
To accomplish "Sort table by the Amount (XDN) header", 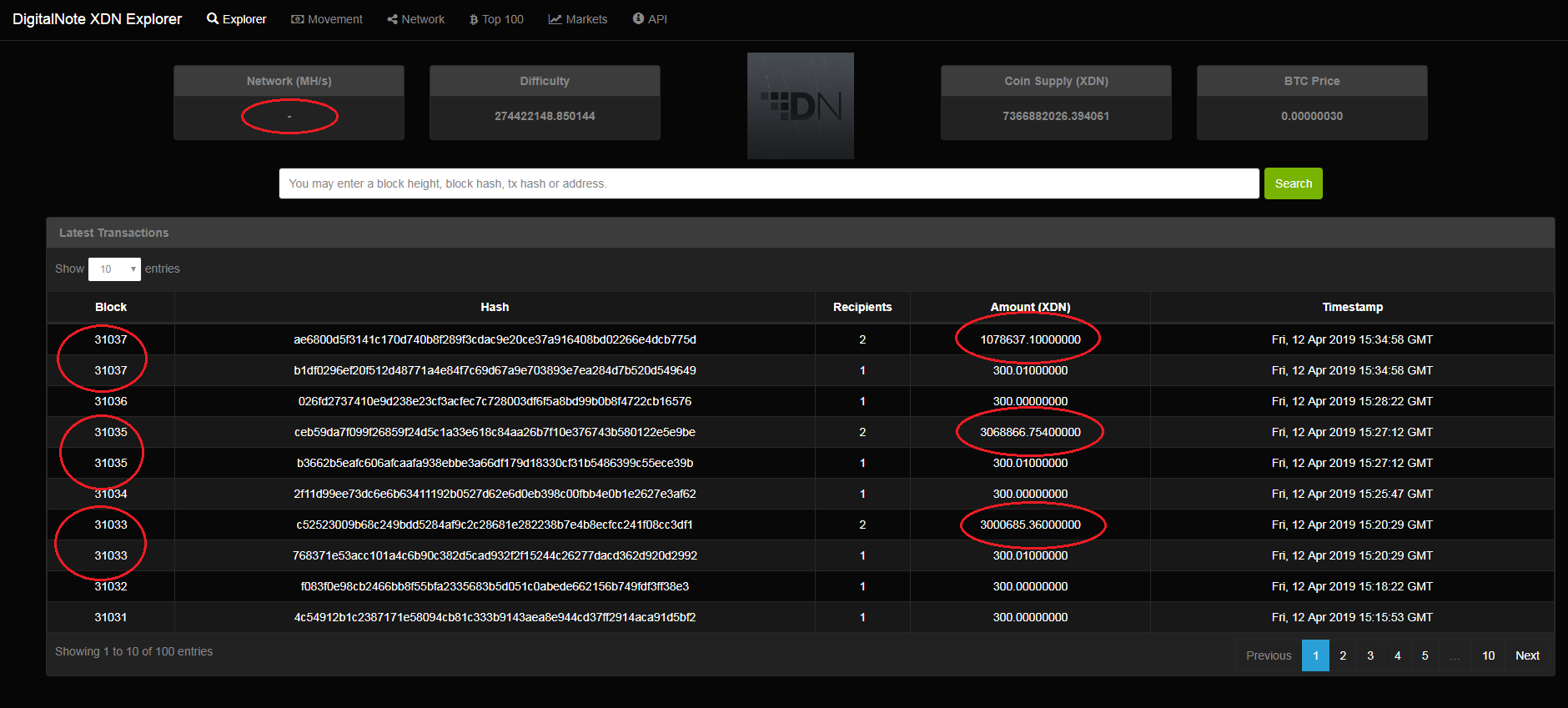I will pos(1030,307).
